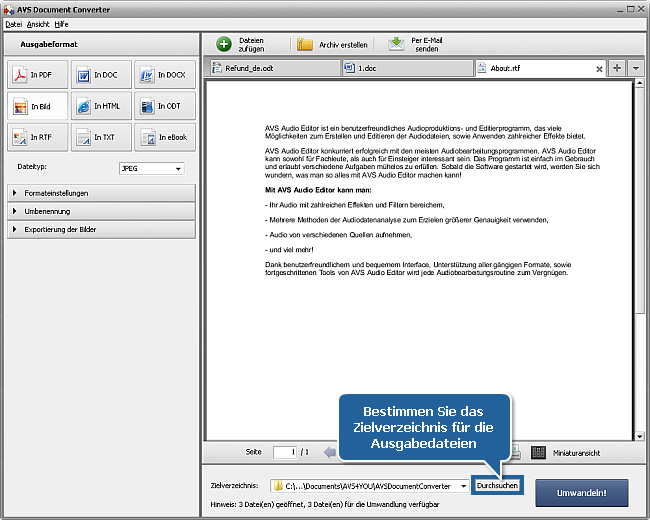Select the In DOC output format

[x=101, y=75]
